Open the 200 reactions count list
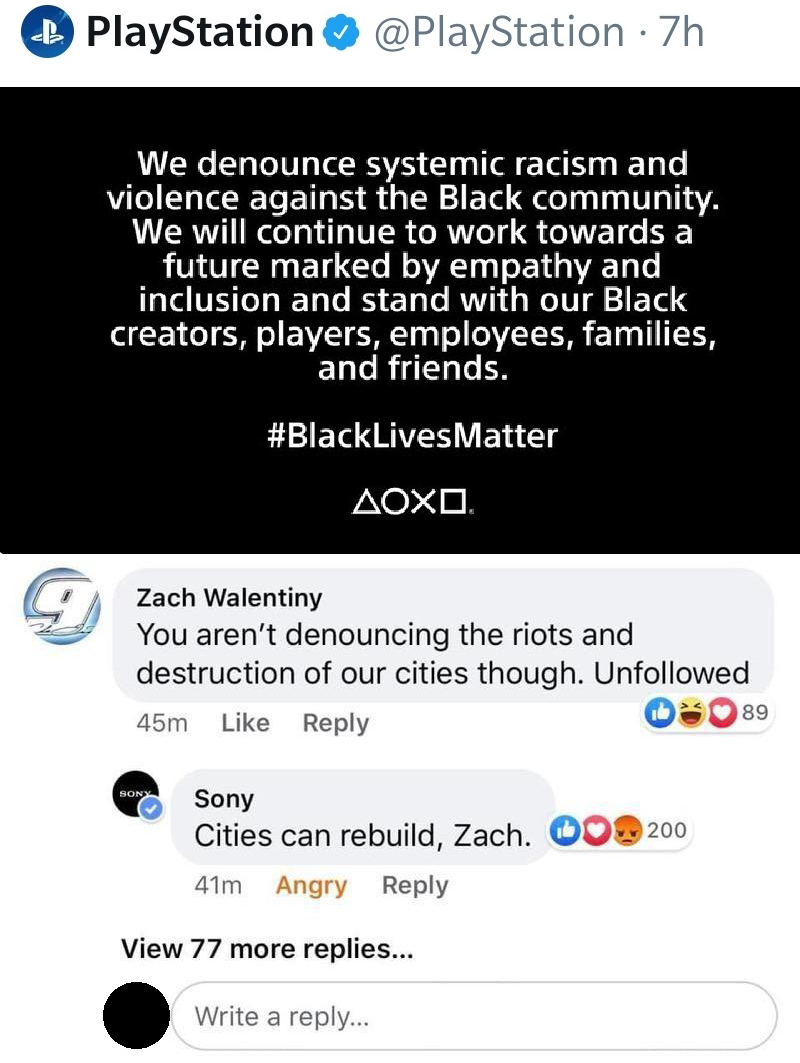 (667, 830)
